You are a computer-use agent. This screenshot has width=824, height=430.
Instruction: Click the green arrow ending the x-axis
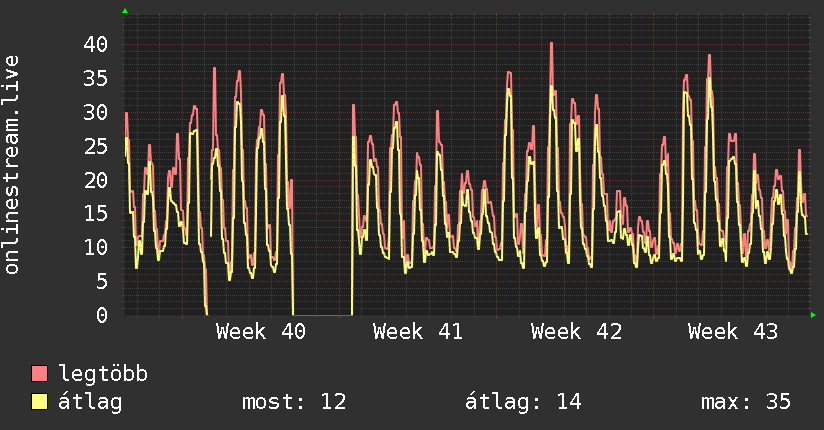coord(813,315)
